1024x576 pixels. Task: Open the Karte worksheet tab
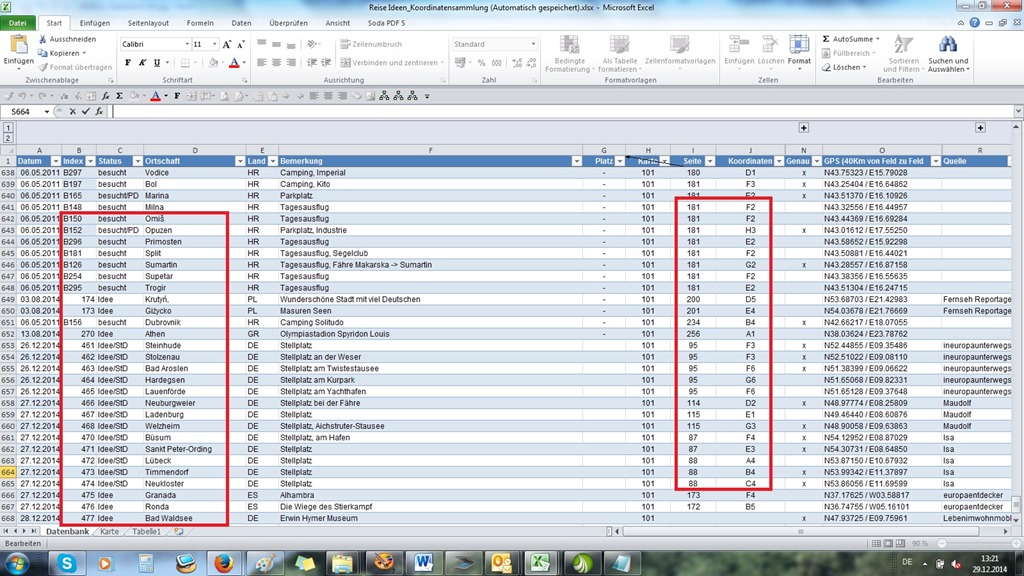(x=109, y=531)
